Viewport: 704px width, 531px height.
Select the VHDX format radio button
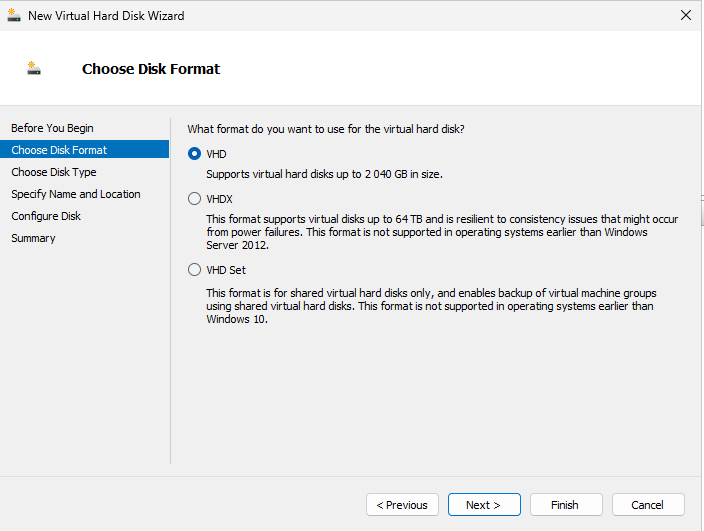click(x=195, y=199)
